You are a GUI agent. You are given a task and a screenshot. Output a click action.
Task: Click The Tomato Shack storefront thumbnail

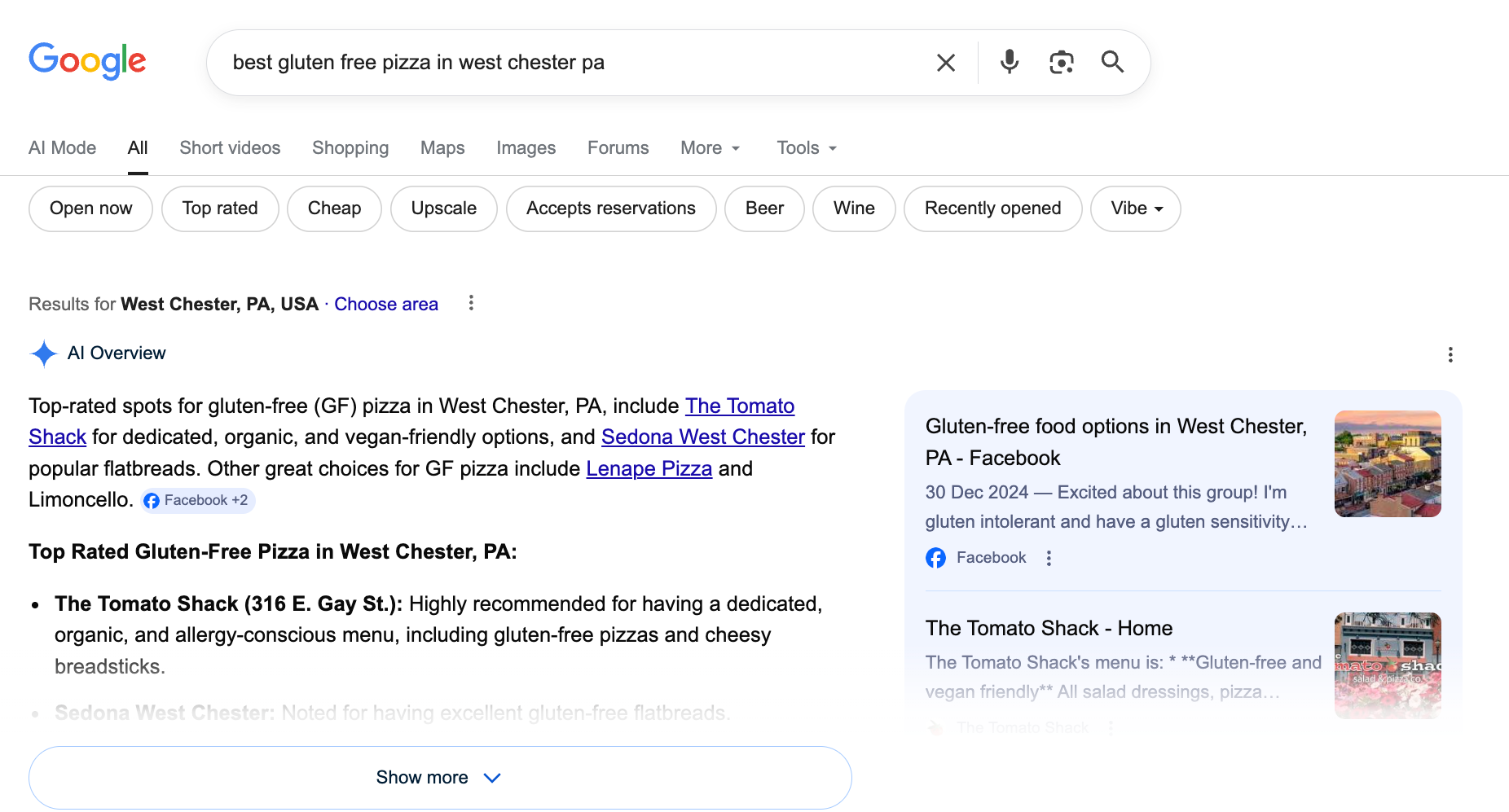click(1387, 665)
